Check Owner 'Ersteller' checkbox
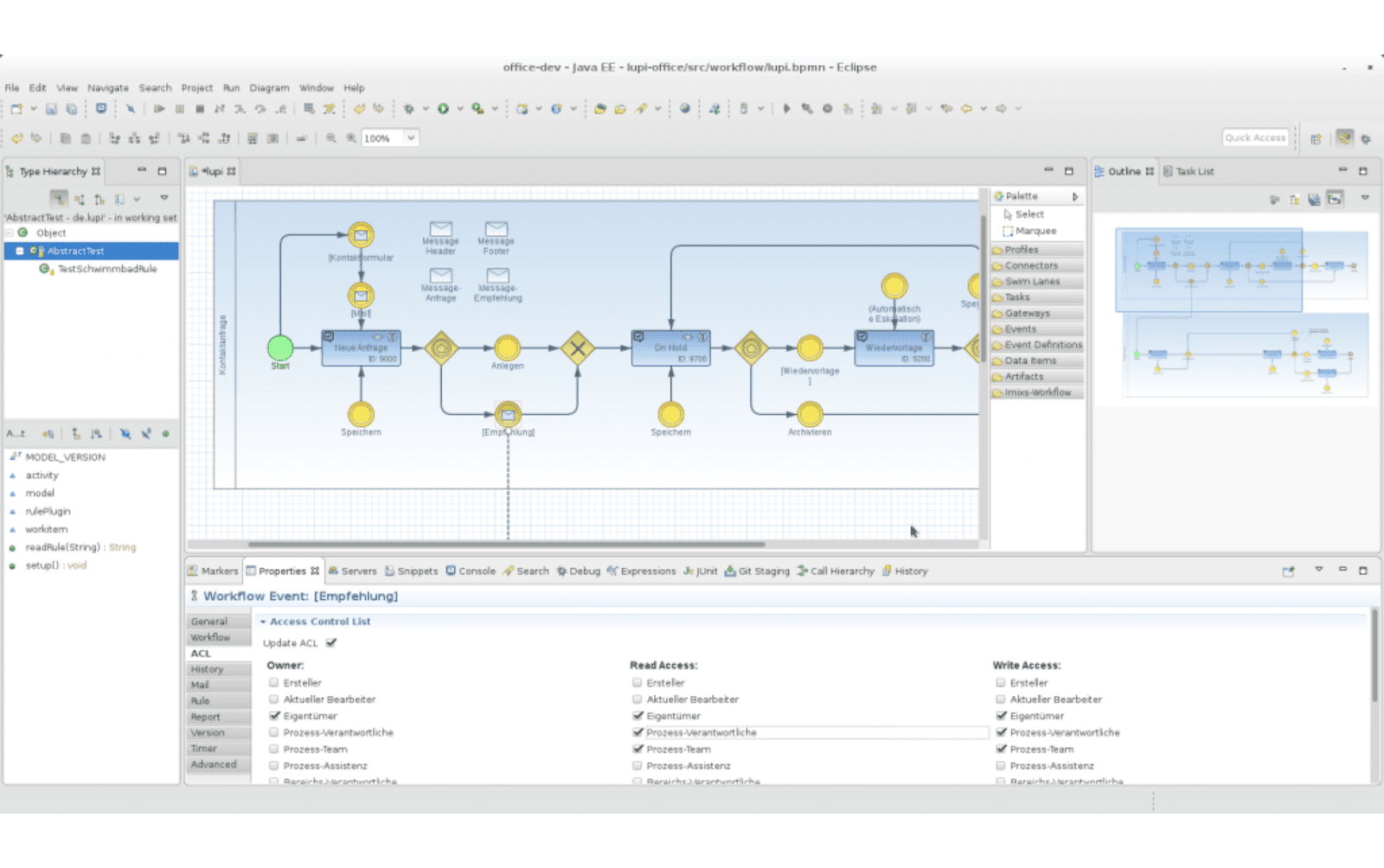 tap(274, 683)
